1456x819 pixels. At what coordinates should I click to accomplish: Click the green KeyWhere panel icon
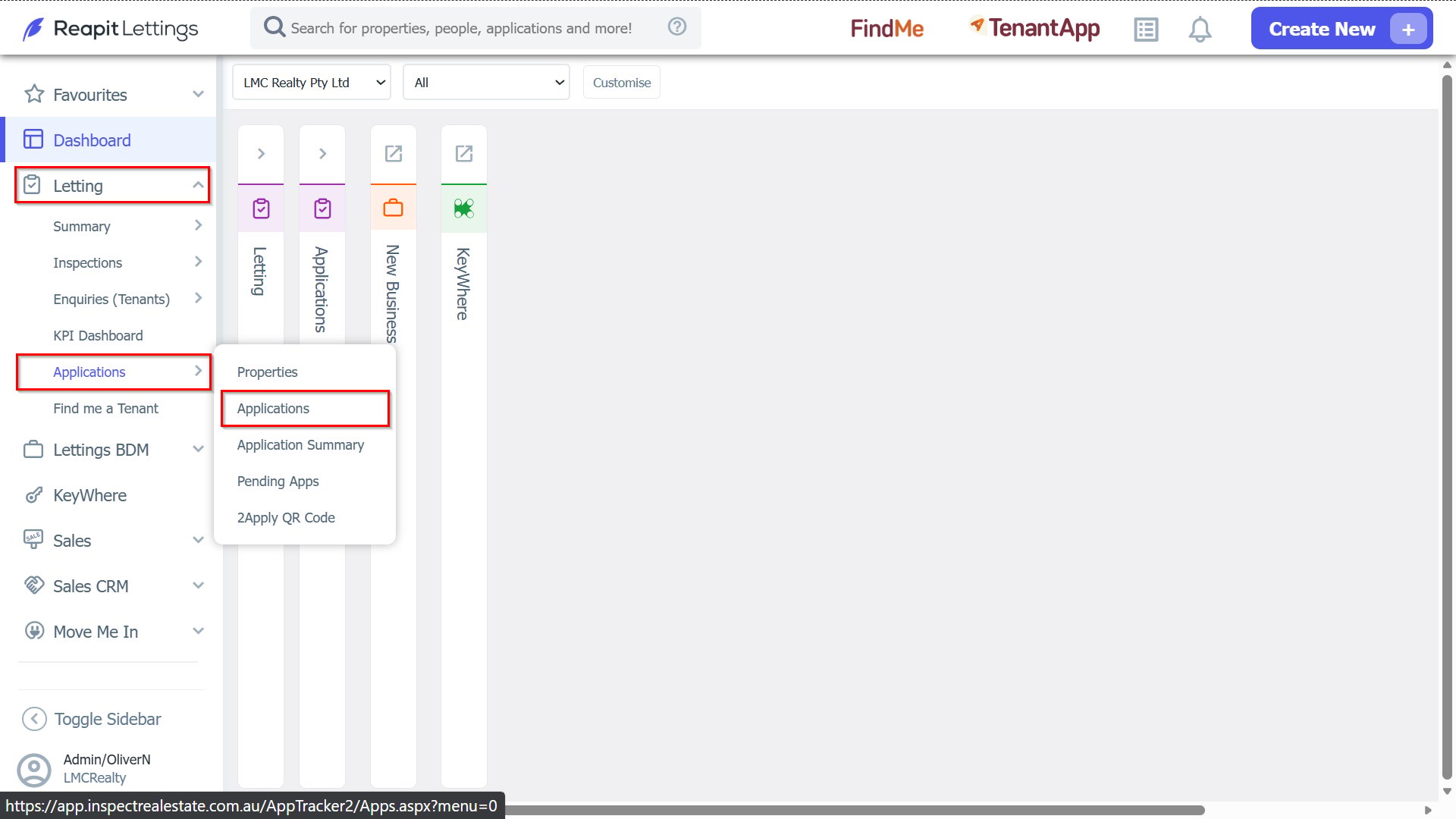[464, 208]
